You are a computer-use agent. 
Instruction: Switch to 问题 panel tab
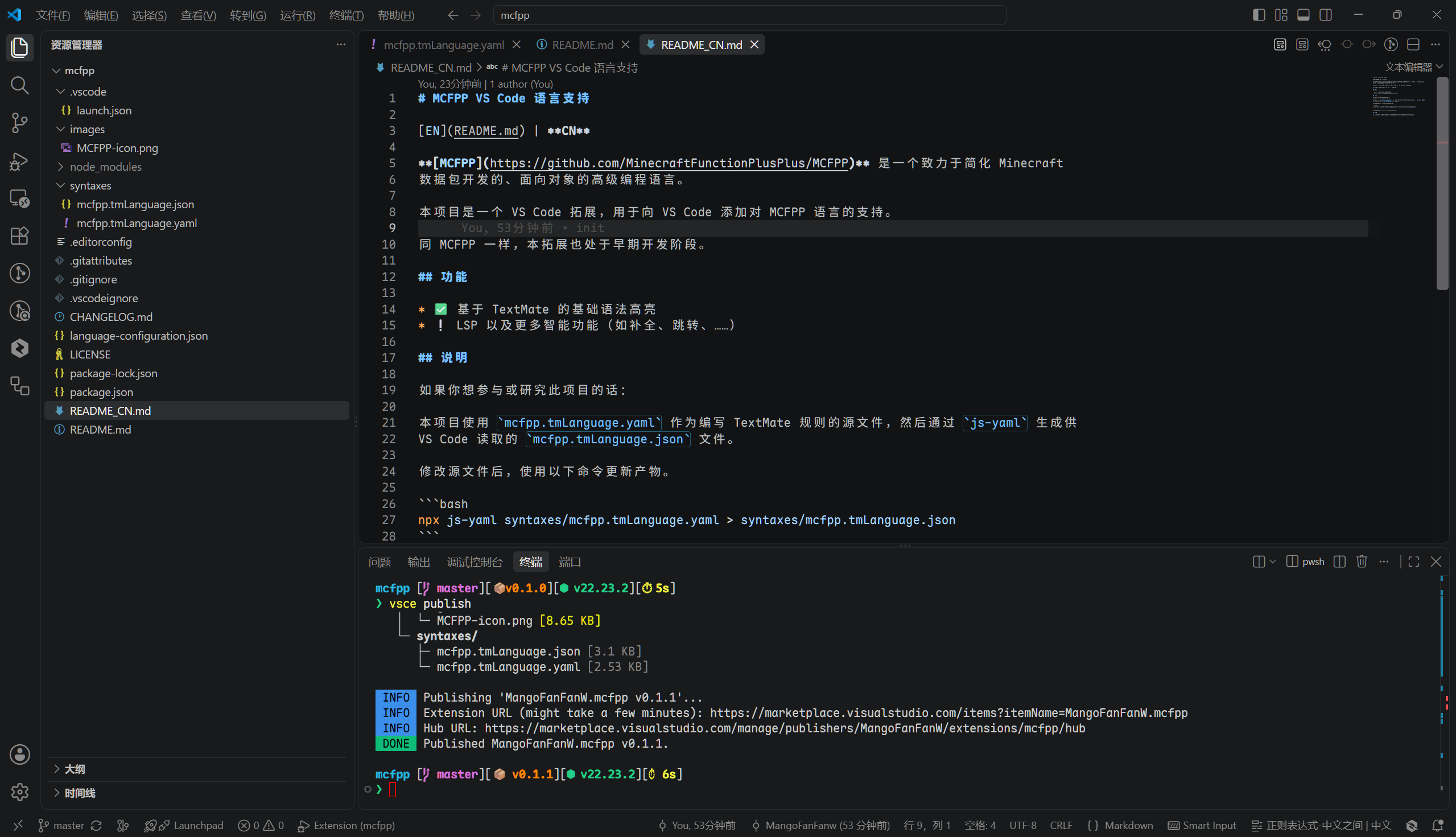(380, 562)
